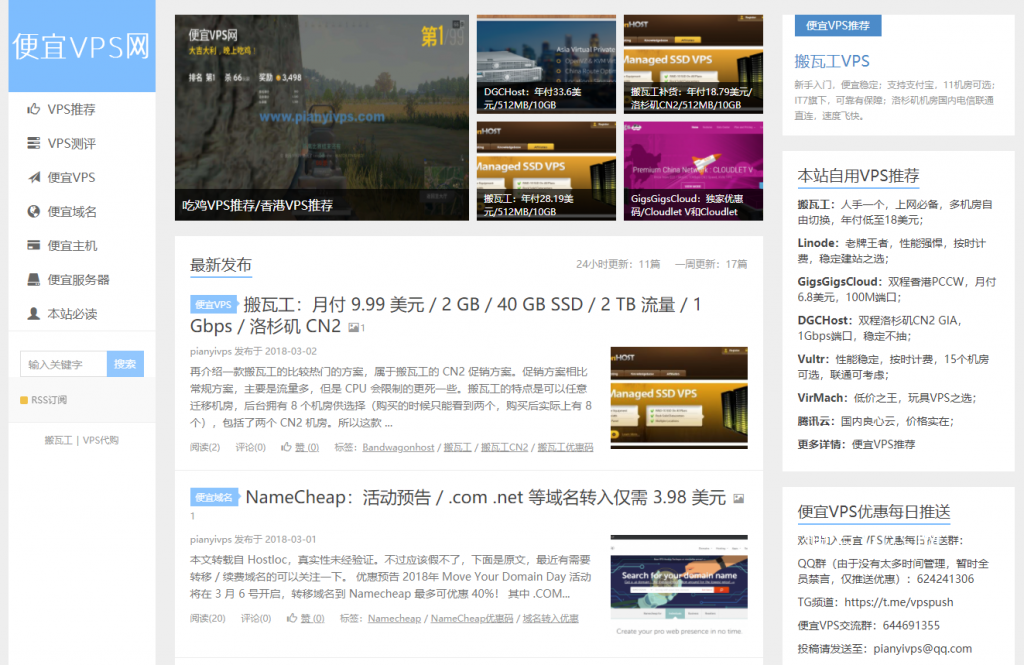Open 便宜主机 in the sidebar
1024x665 pixels.
tap(72, 245)
